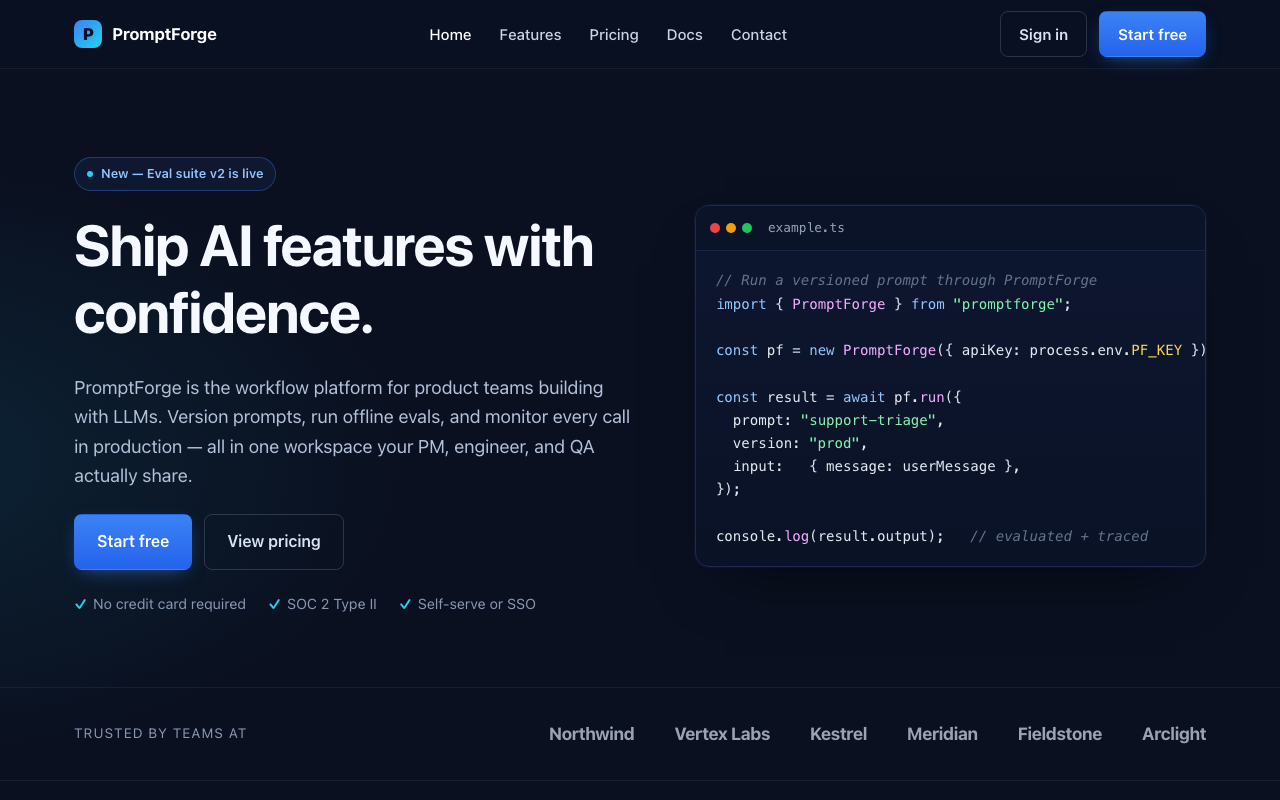Click the PromptForge brand name
This screenshot has height=800, width=1280.
(164, 34)
